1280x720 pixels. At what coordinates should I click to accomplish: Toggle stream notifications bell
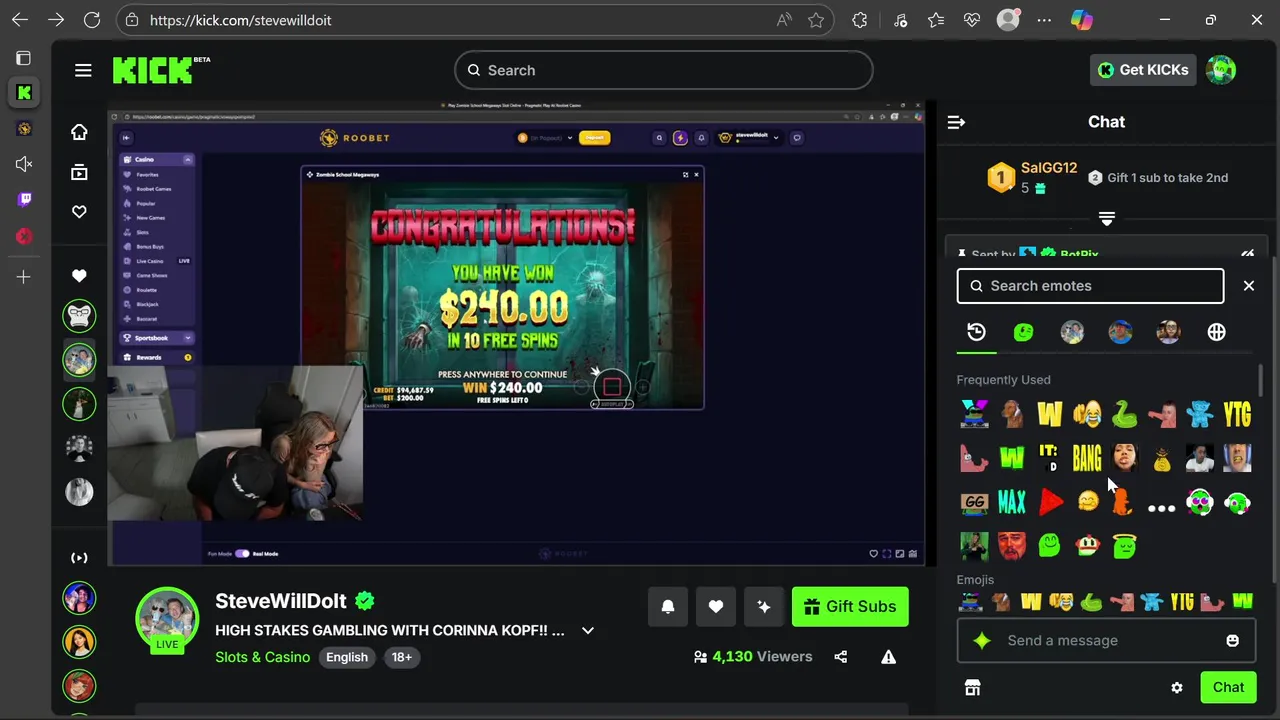pyautogui.click(x=668, y=606)
